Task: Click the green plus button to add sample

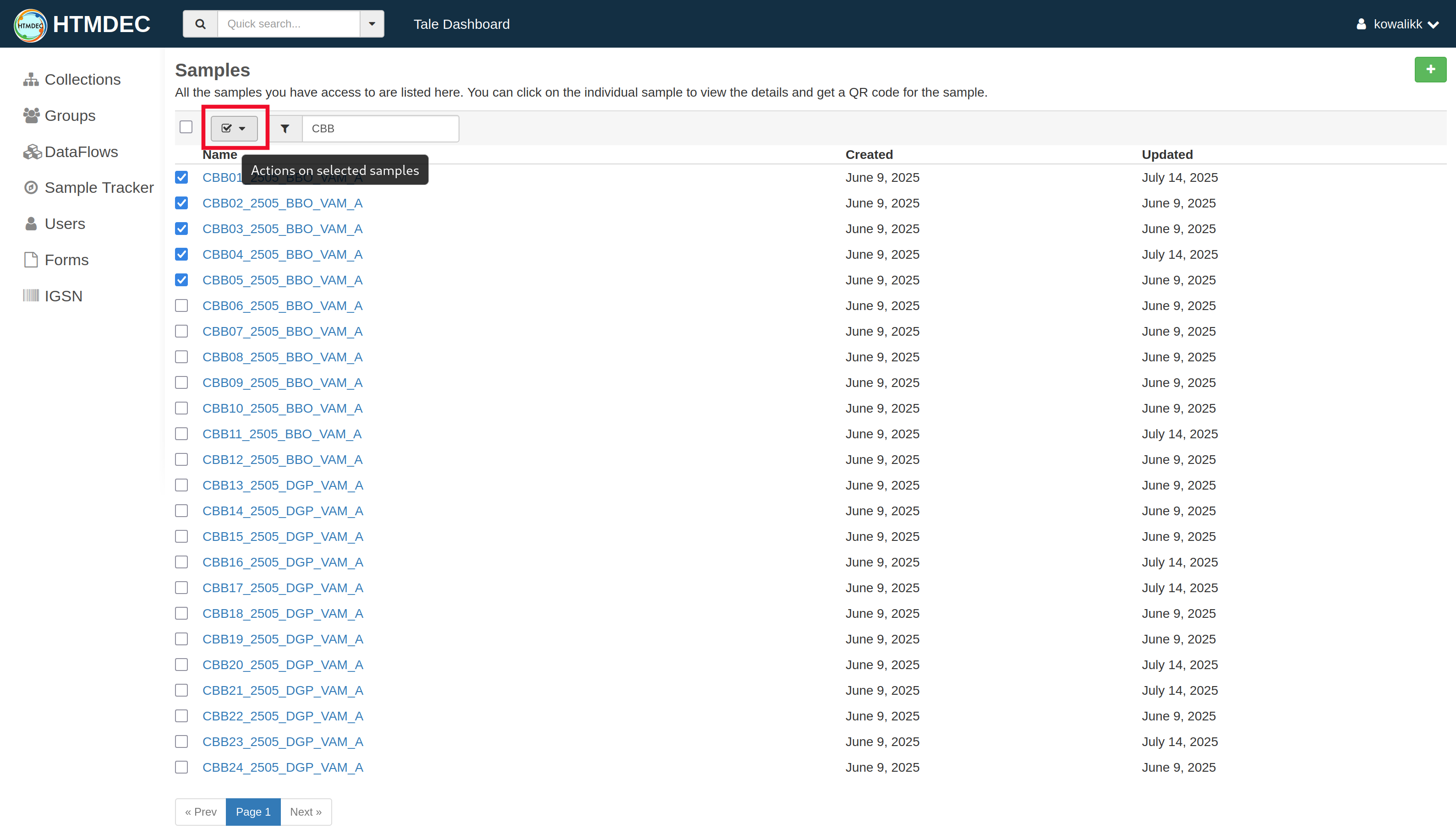Action: pyautogui.click(x=1430, y=69)
